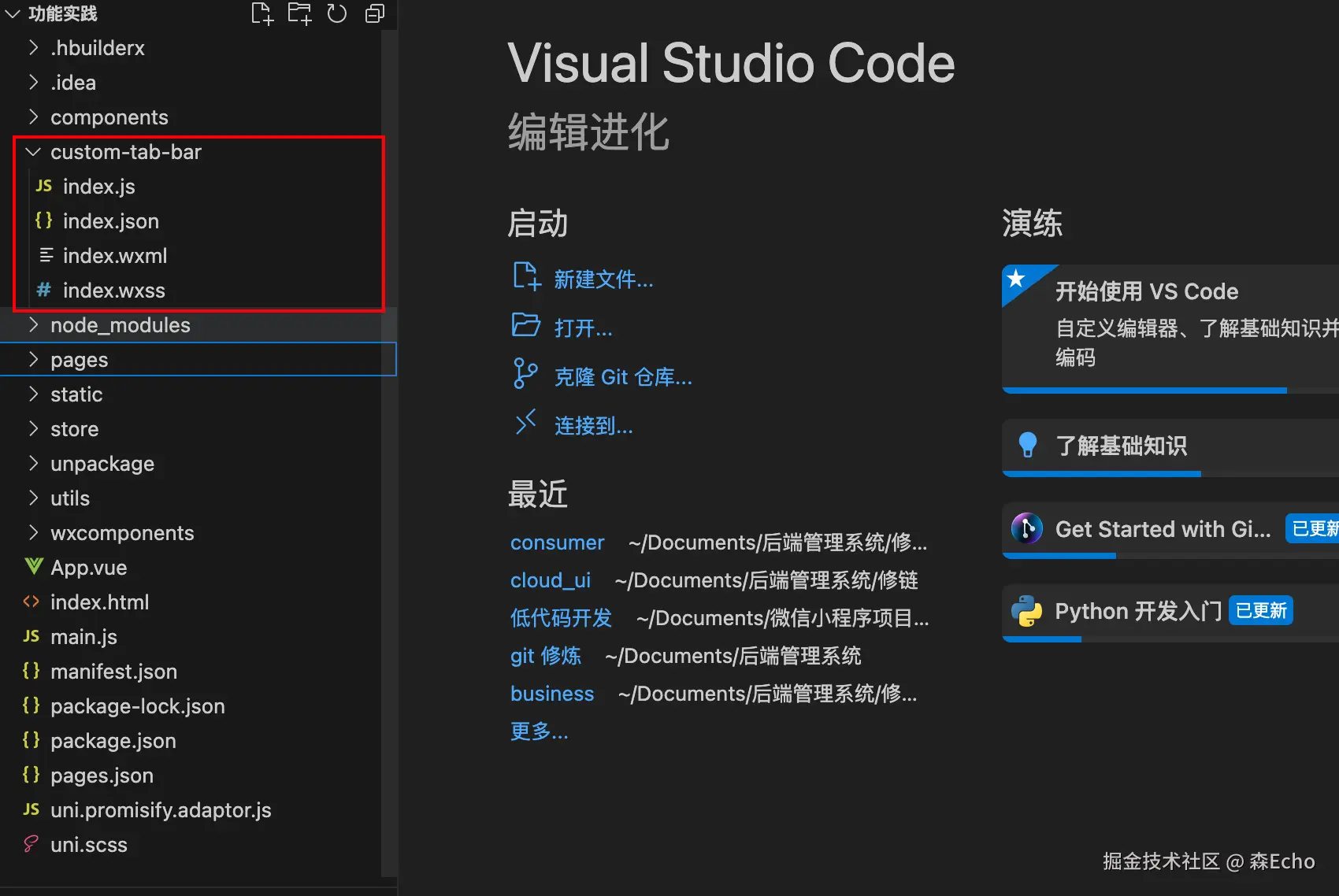1339x896 pixels.
Task: Open the App.vue file
Action: [89, 568]
